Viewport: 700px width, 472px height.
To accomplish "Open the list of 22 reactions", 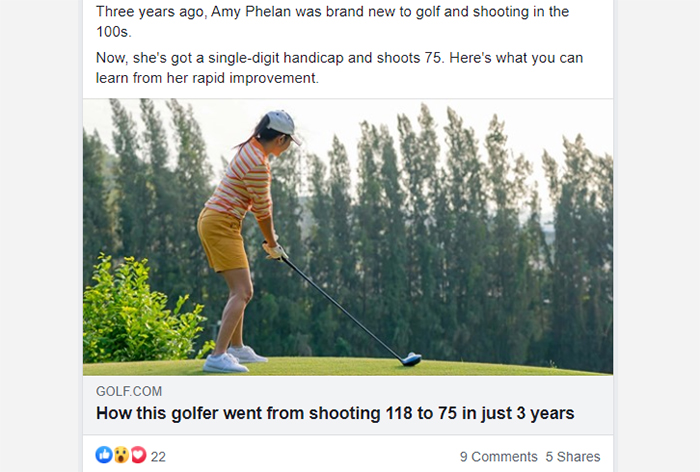I will [x=158, y=456].
